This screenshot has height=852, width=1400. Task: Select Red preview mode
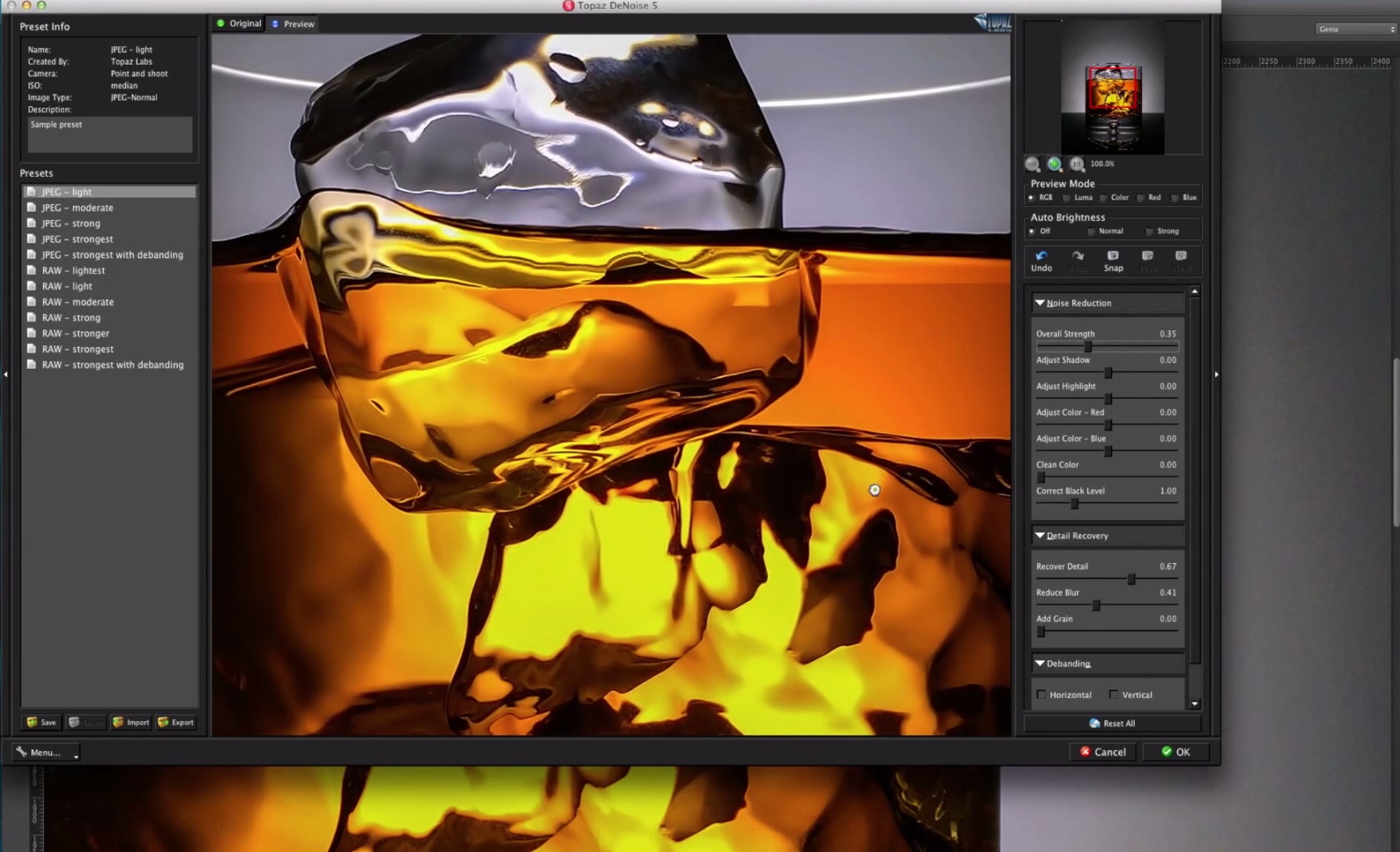pyautogui.click(x=1140, y=198)
